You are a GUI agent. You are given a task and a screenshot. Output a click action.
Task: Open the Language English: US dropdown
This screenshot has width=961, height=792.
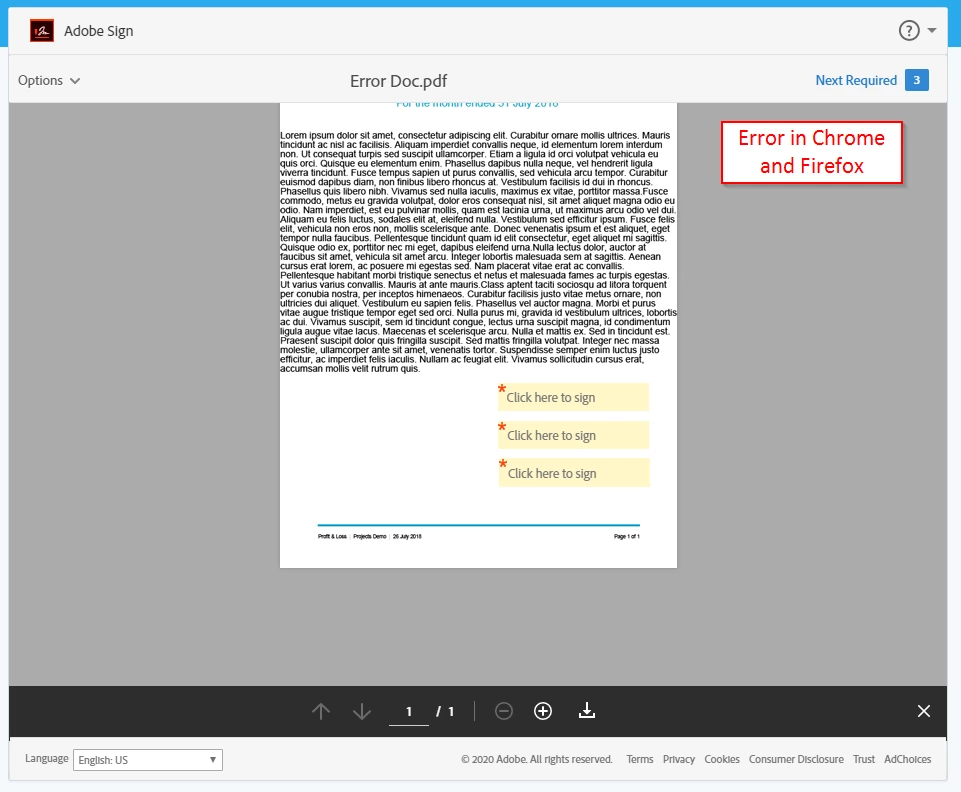coord(148,760)
